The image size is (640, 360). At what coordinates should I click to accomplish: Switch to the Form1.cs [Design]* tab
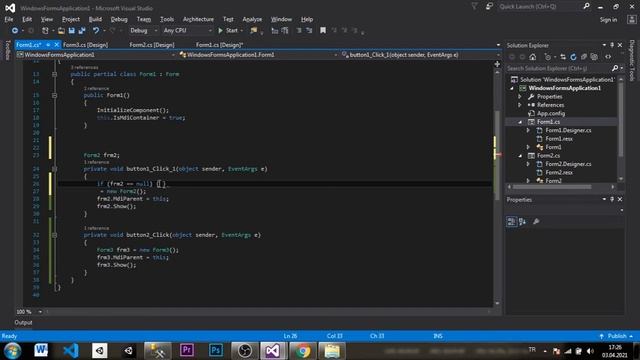(220, 45)
